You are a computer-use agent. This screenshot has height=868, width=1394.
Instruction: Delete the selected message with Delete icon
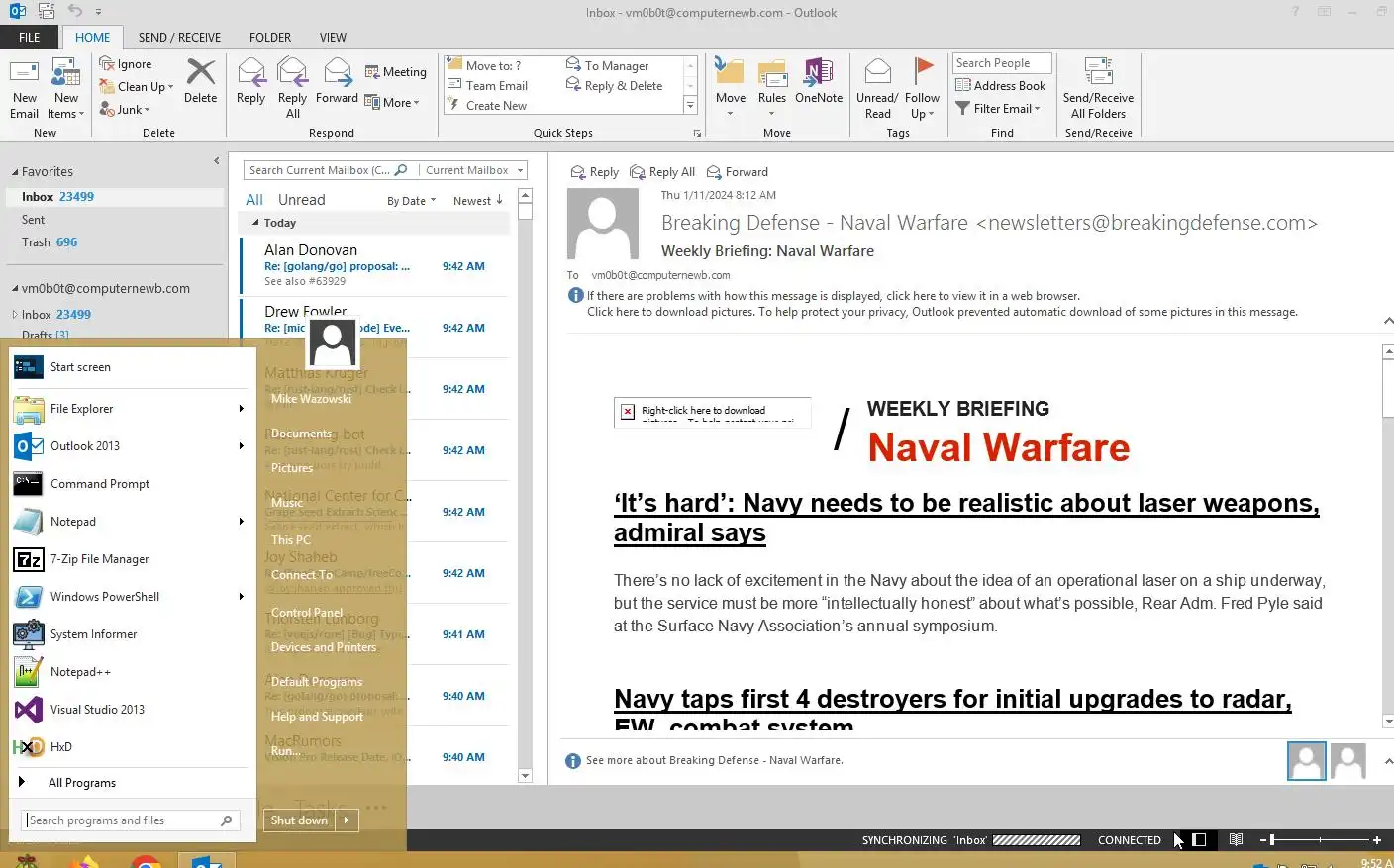coord(200,81)
